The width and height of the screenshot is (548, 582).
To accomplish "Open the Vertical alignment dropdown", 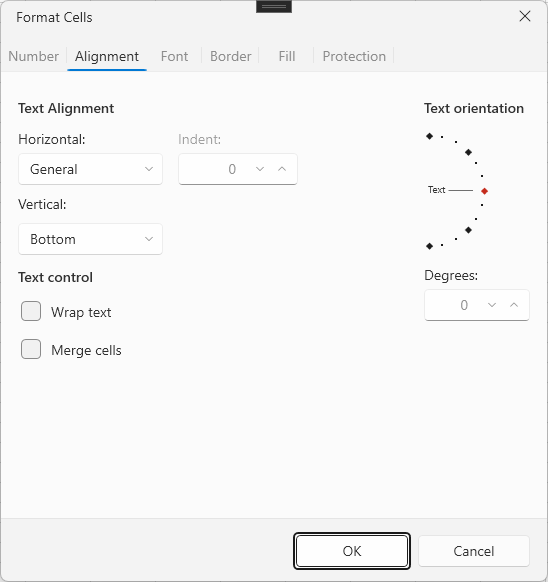I will [x=91, y=239].
